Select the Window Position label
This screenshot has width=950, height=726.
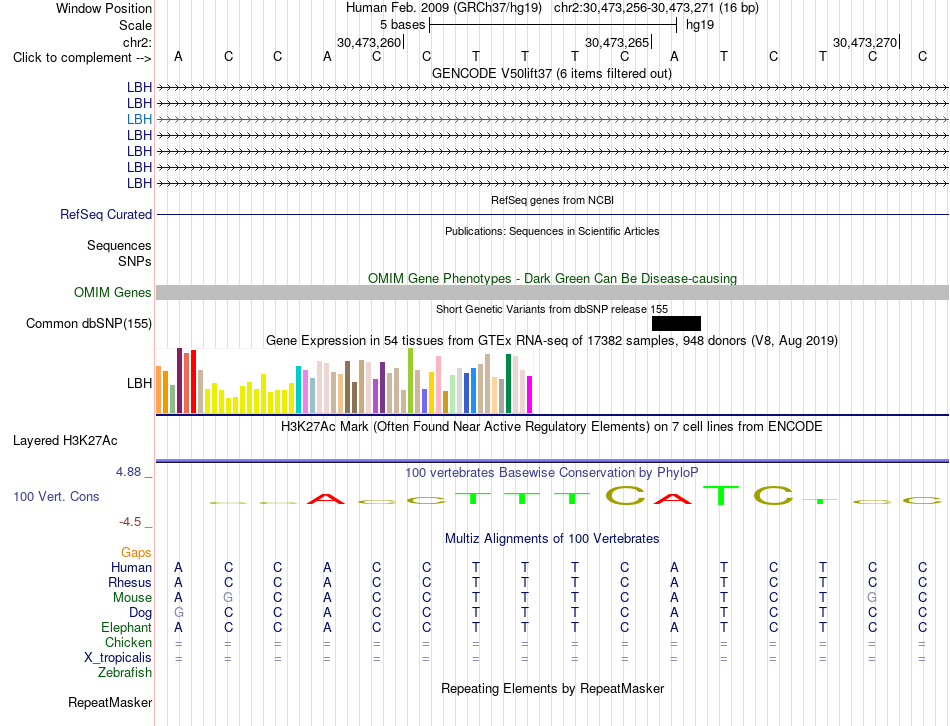pos(104,8)
